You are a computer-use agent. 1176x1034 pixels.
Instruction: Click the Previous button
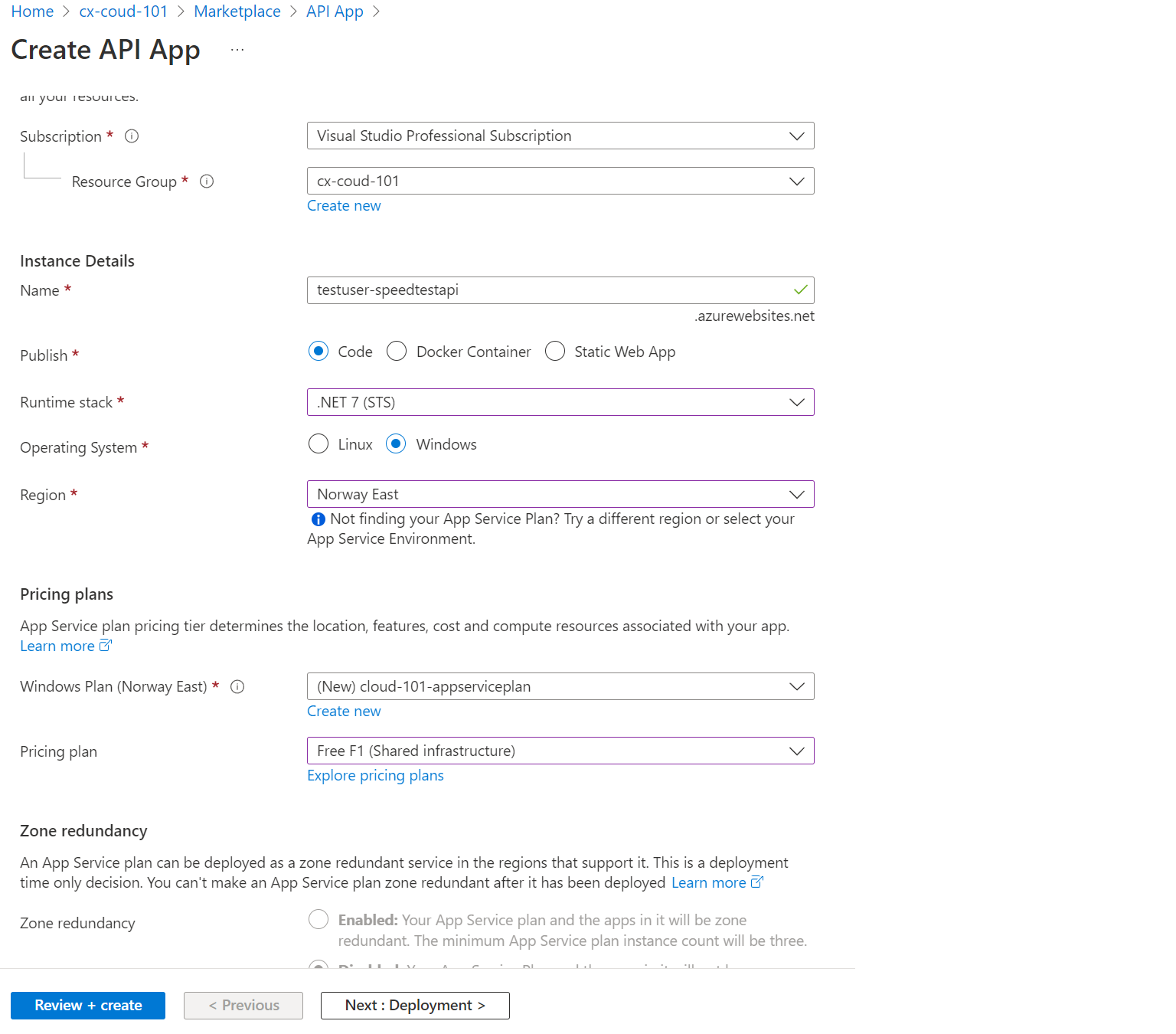[243, 1005]
